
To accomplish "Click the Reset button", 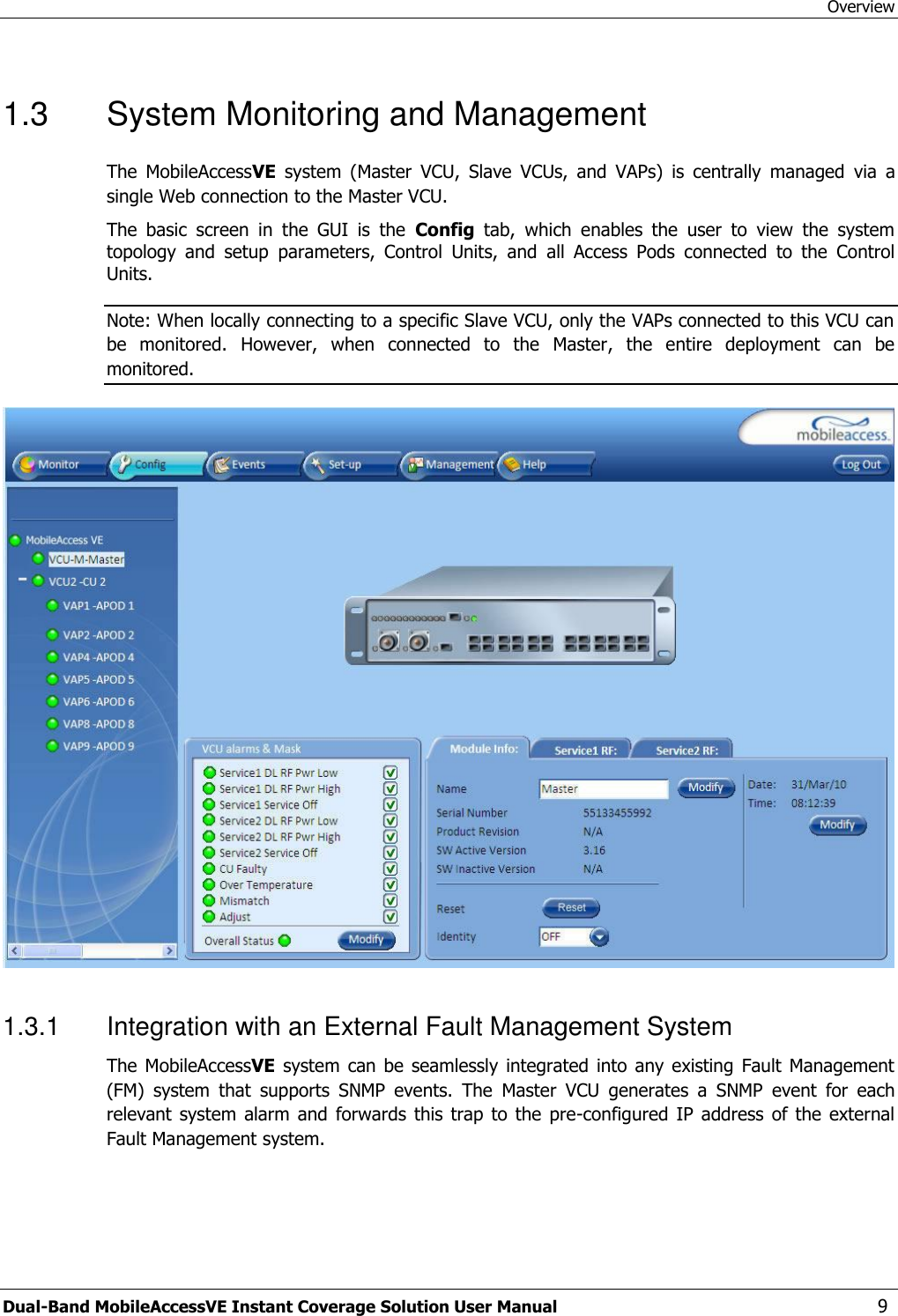I will [x=571, y=907].
